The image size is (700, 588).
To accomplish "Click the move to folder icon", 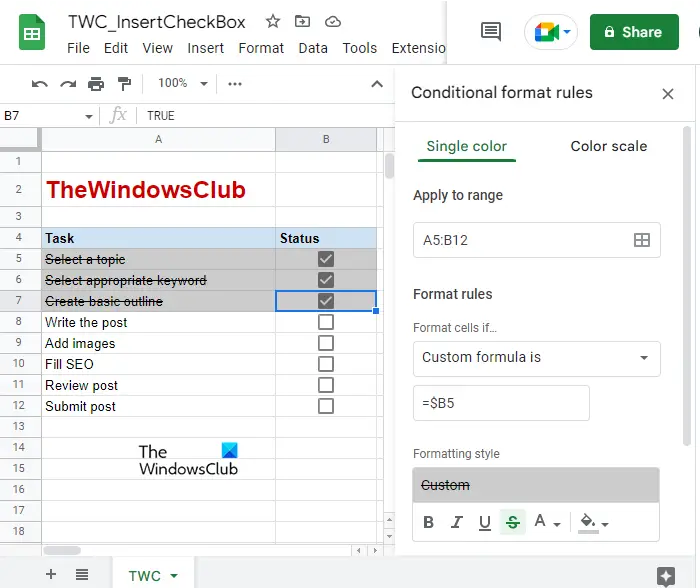I will click(302, 21).
